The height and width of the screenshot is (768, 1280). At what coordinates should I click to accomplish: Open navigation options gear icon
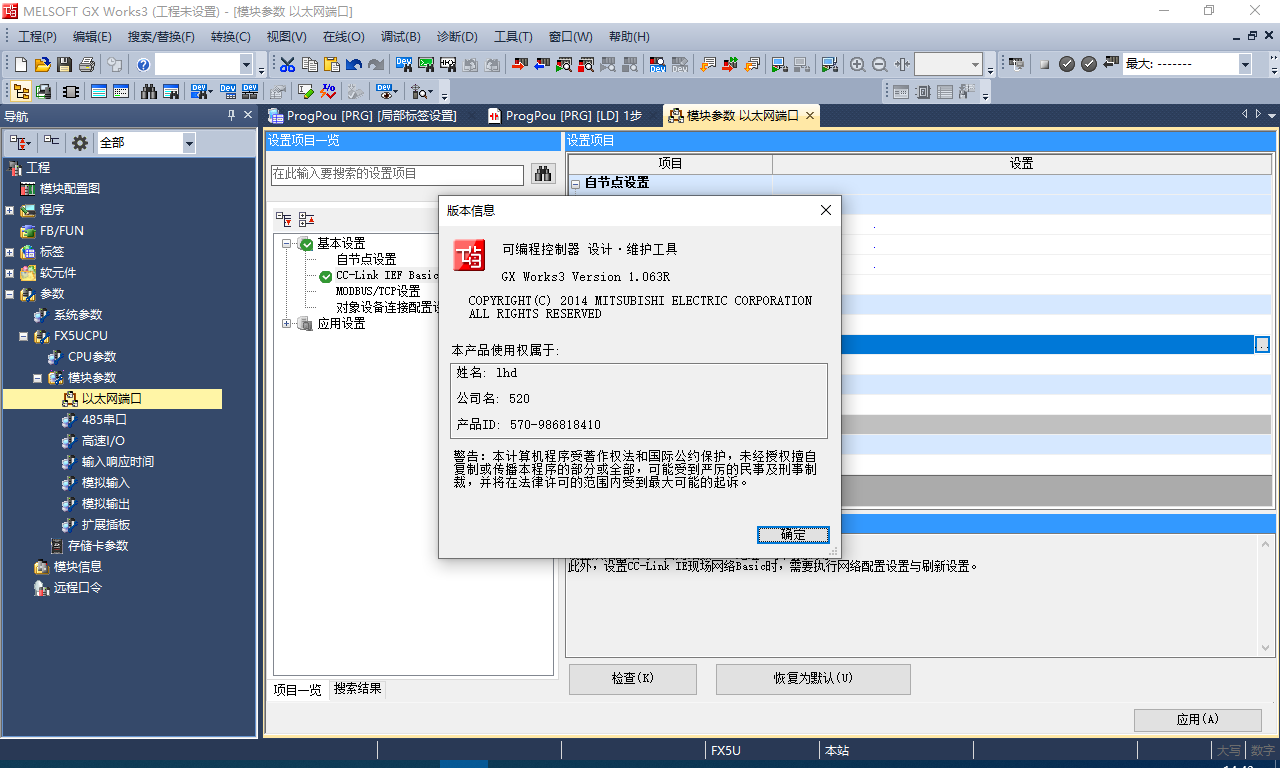[x=79, y=143]
